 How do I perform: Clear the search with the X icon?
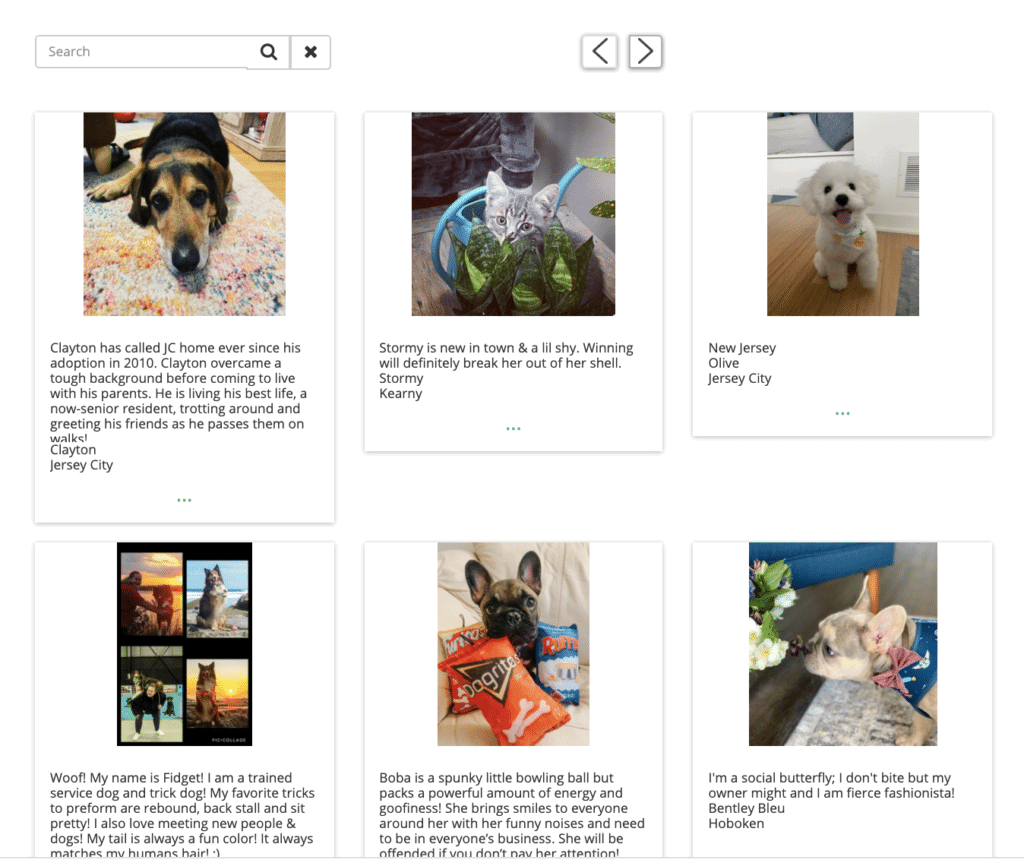pos(310,52)
